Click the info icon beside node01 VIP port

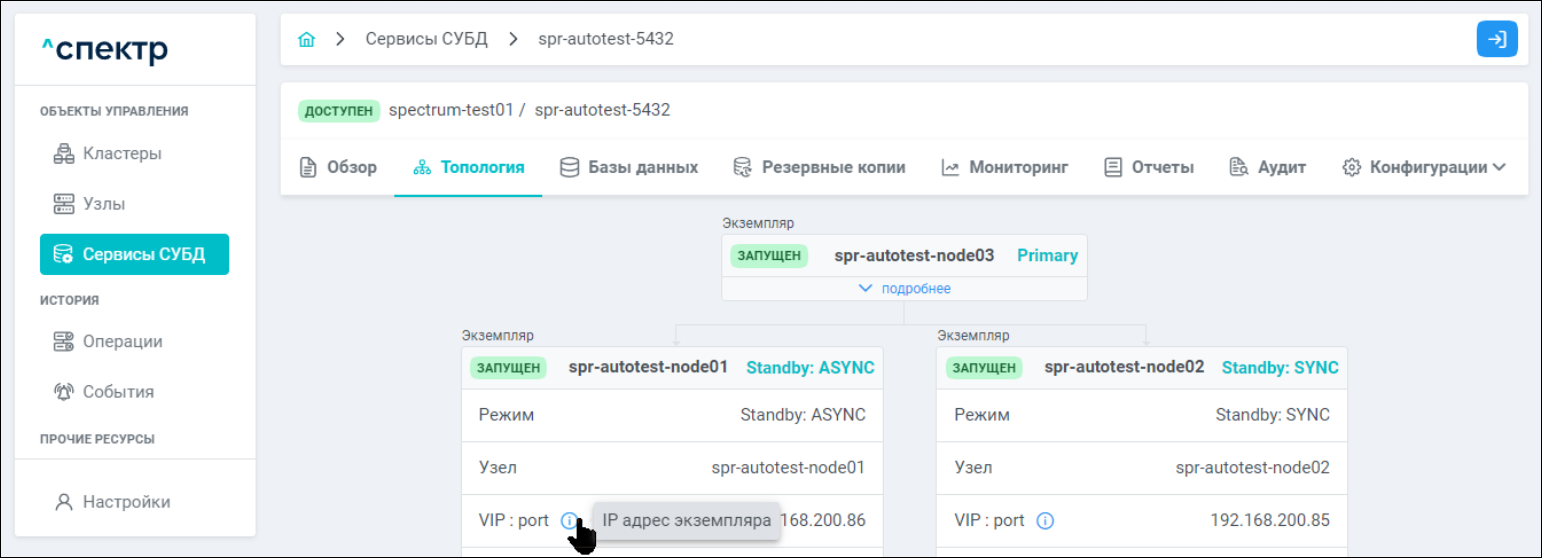[x=569, y=521]
